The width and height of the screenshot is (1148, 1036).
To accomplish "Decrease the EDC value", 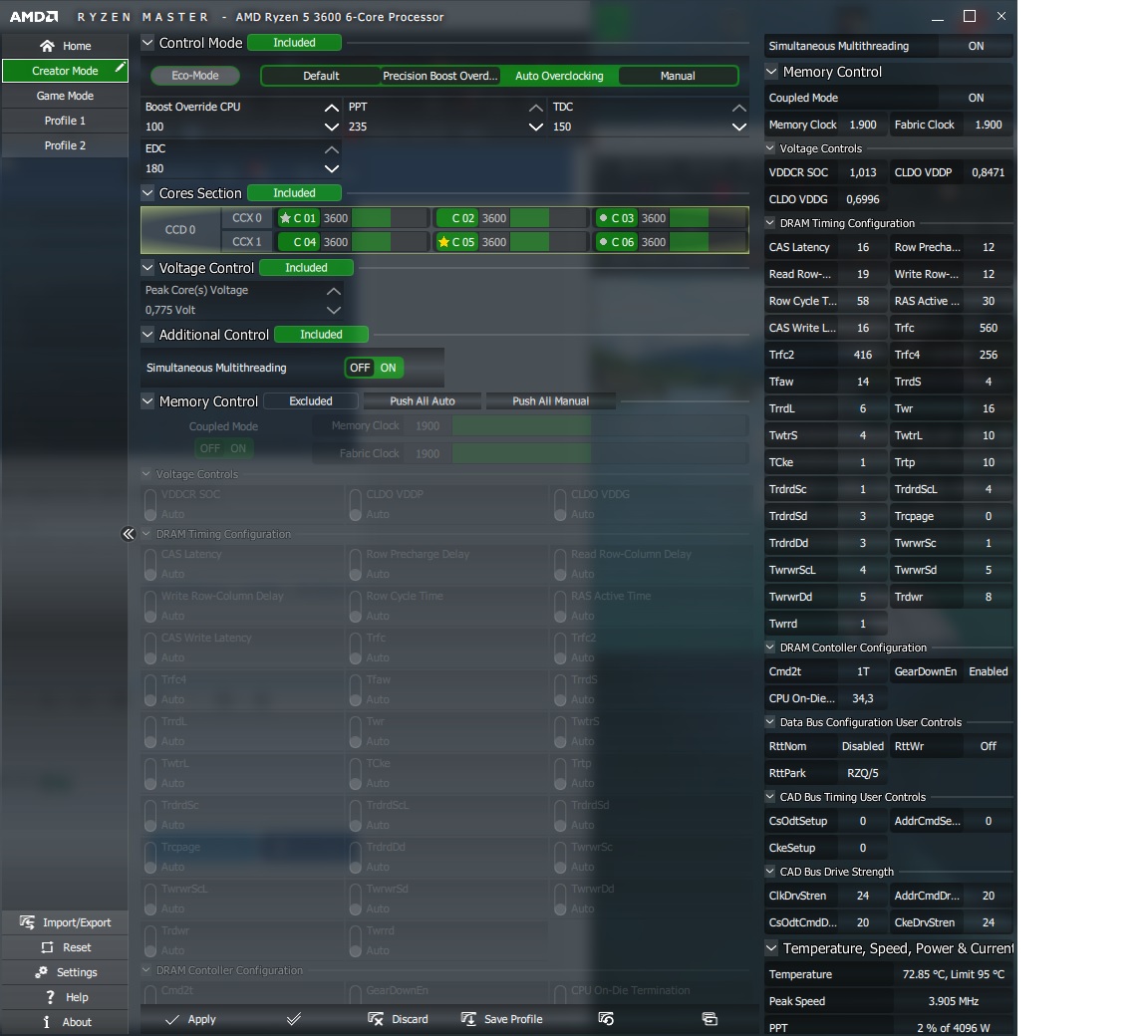I will pos(332,168).
